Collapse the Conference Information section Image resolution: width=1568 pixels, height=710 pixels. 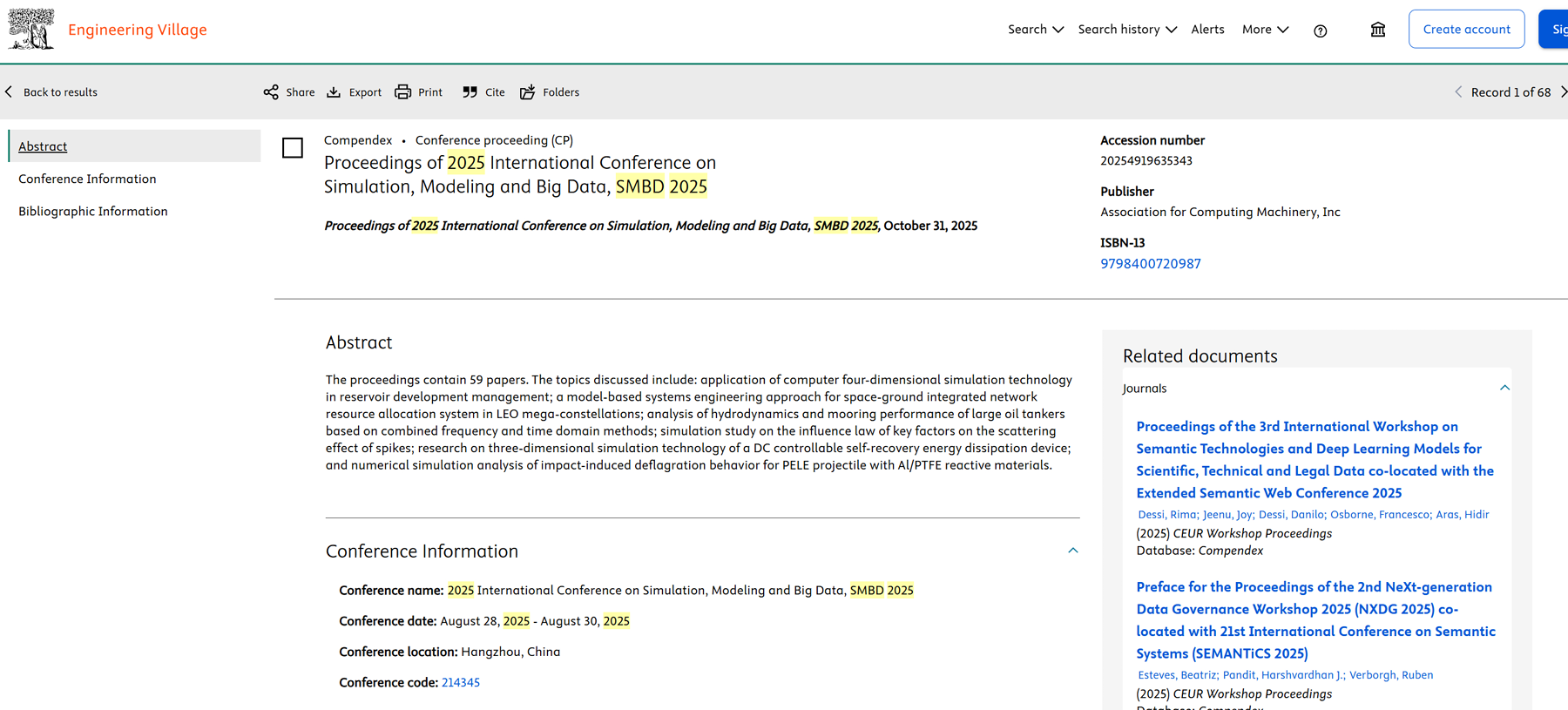coord(1073,551)
